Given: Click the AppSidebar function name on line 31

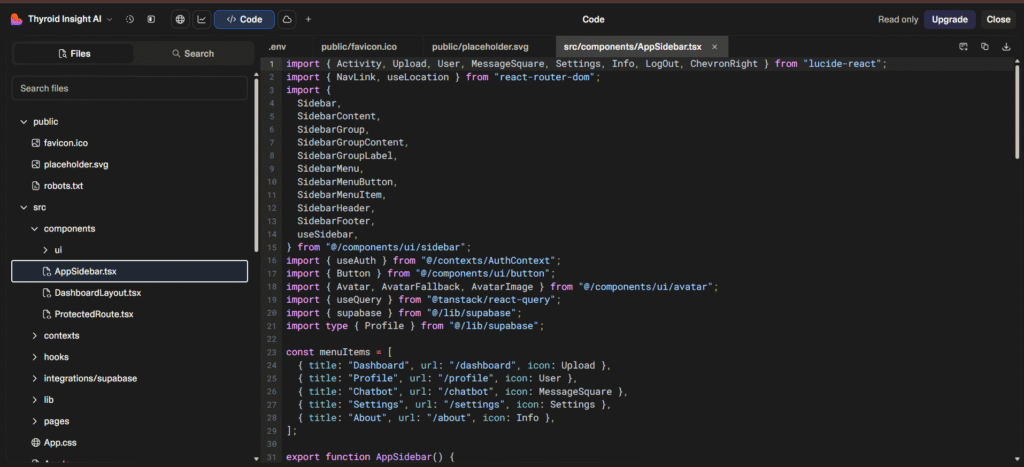Looking at the screenshot, I should coord(404,457).
